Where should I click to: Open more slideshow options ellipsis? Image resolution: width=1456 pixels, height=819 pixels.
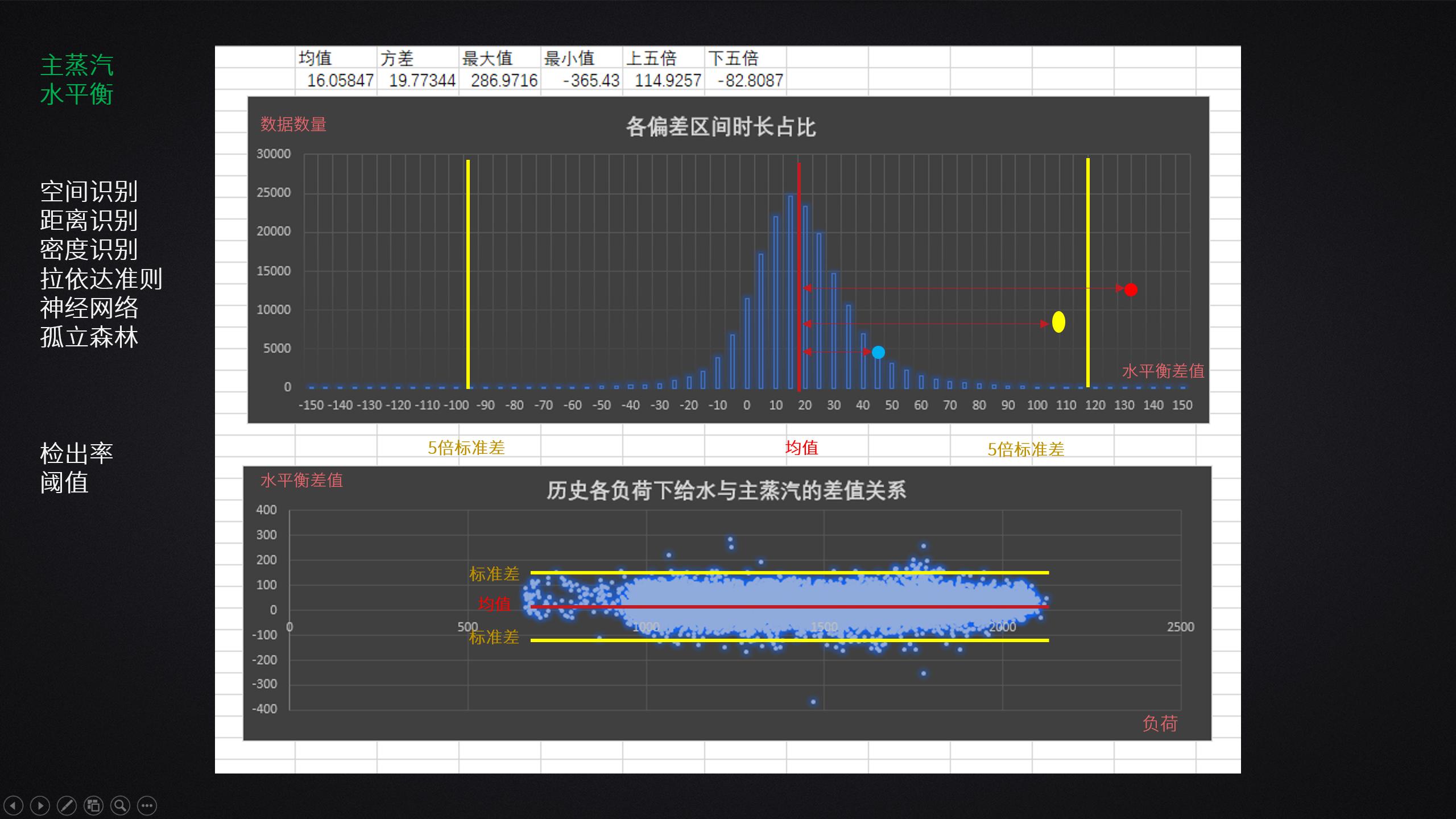[147, 805]
